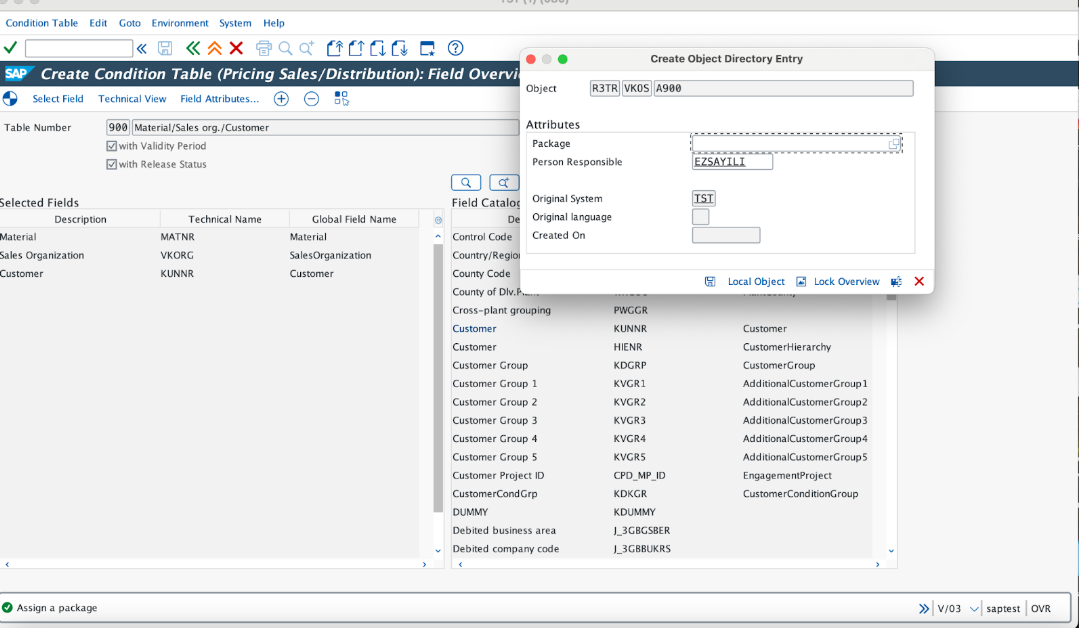Image resolution: width=1080 pixels, height=628 pixels.
Task: Click the magnifier Find icon in main toolbar
Action: pos(285,48)
